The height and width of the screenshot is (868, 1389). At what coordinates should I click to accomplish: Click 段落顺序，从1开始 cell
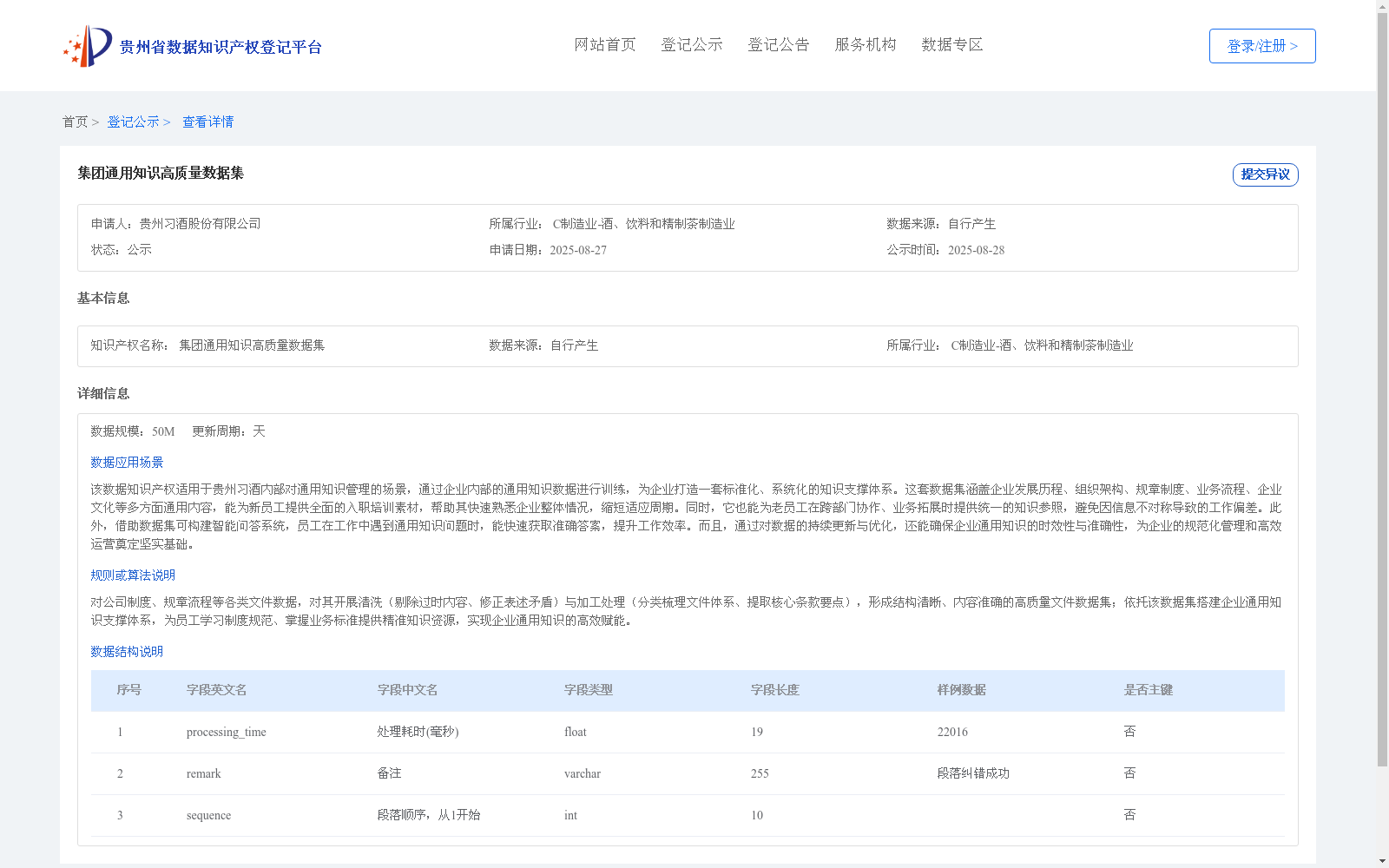tap(429, 815)
